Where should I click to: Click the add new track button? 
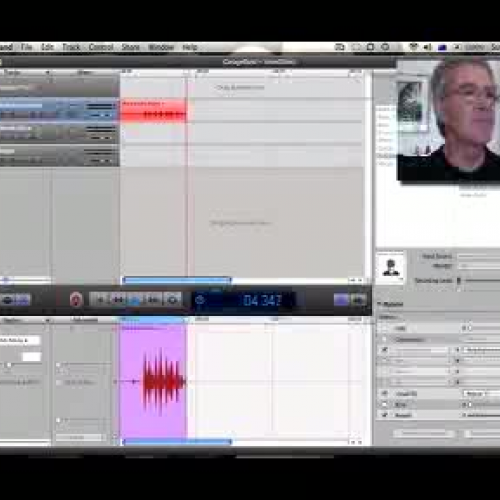(7, 300)
